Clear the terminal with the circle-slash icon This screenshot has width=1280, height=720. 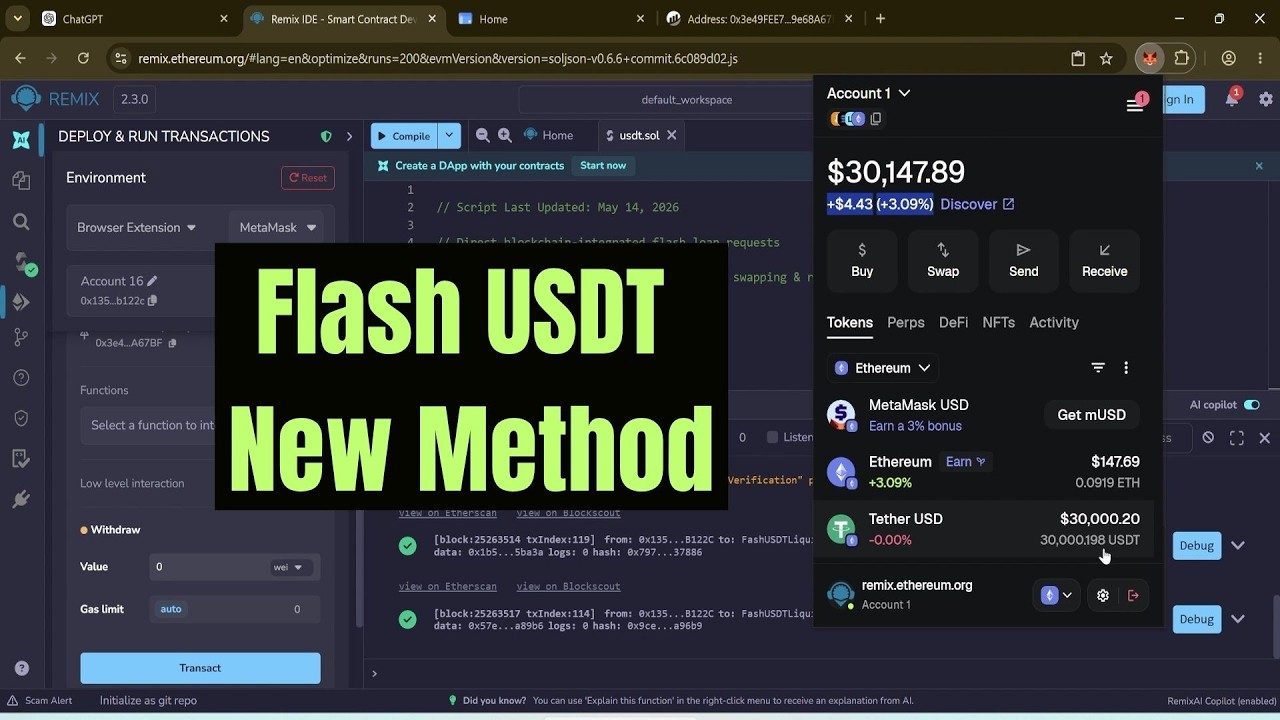tap(1208, 438)
